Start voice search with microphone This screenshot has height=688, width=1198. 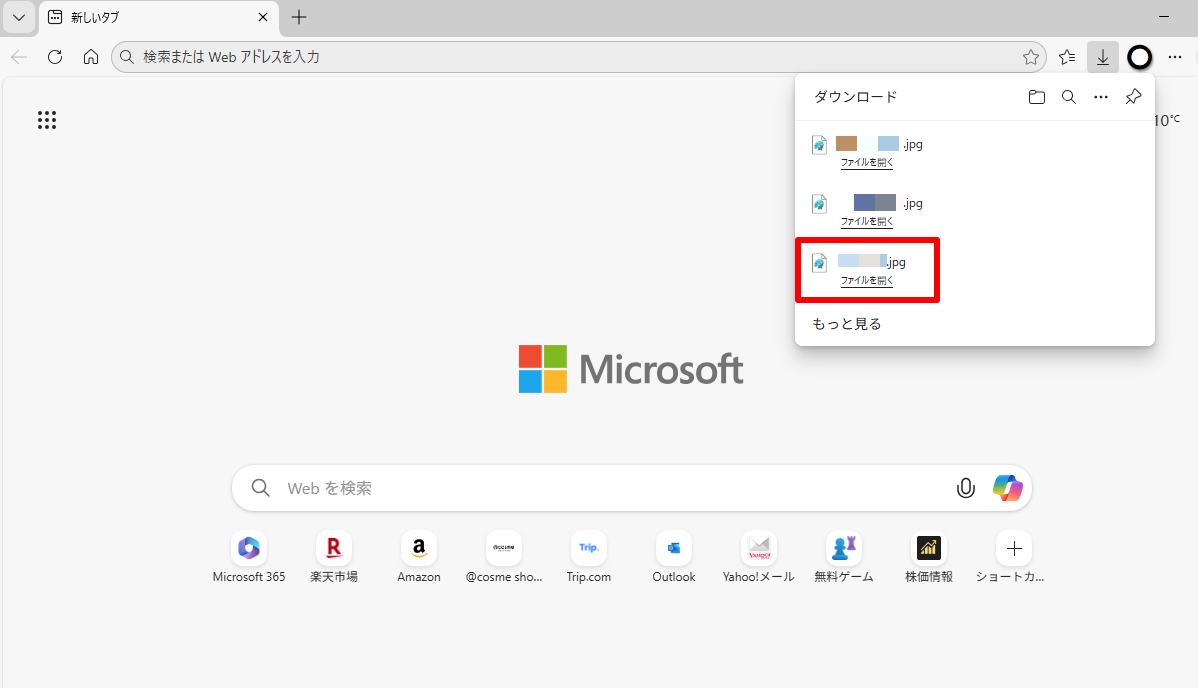[x=965, y=488]
